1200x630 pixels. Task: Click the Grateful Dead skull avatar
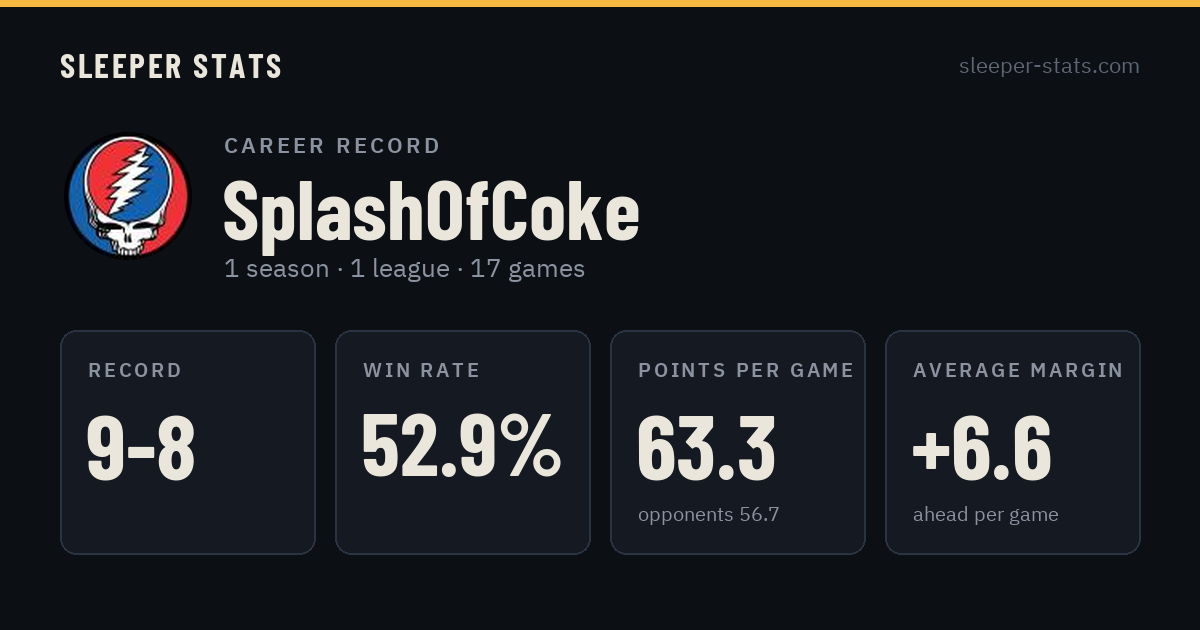pos(127,196)
